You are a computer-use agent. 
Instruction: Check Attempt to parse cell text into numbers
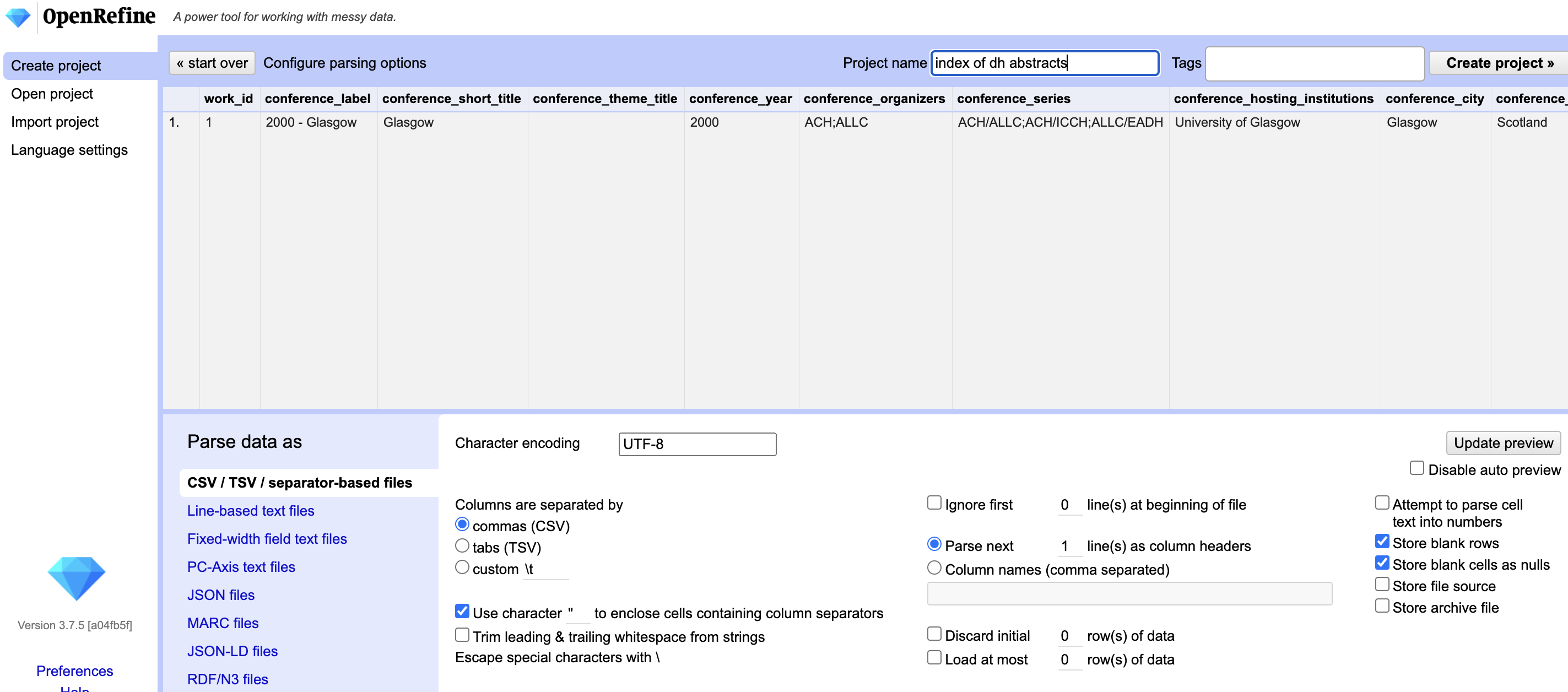point(1382,502)
